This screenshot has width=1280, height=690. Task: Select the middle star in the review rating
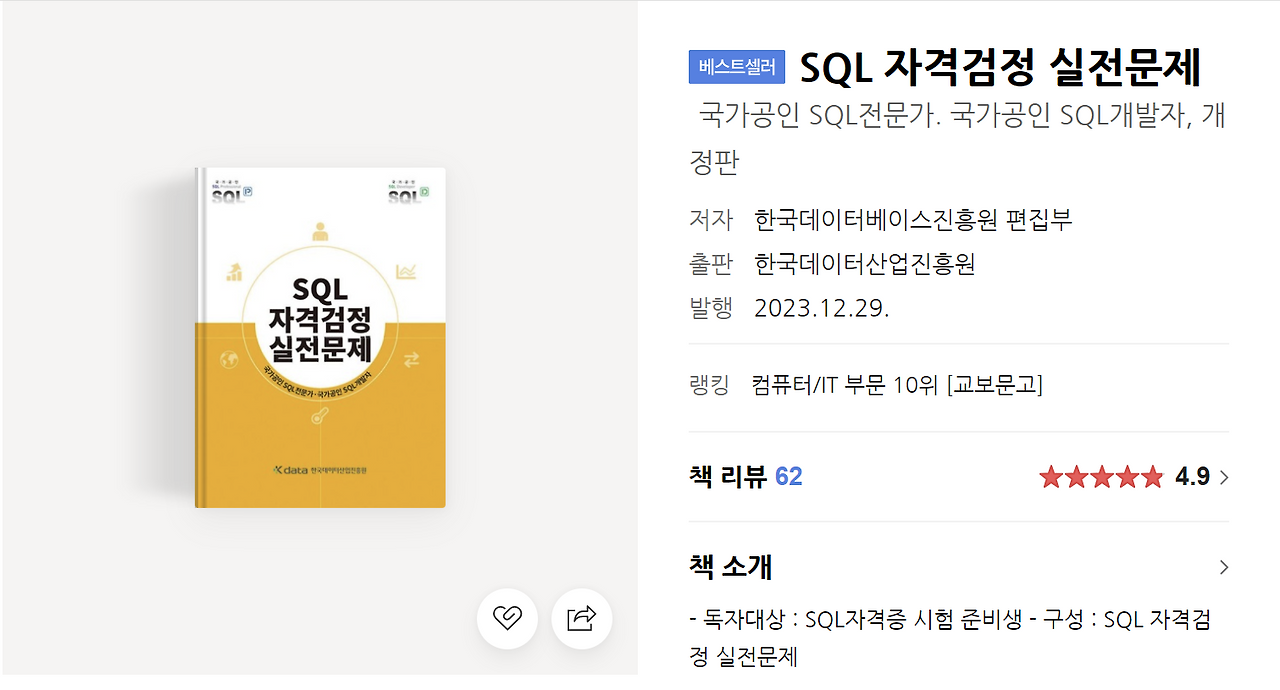point(1102,477)
